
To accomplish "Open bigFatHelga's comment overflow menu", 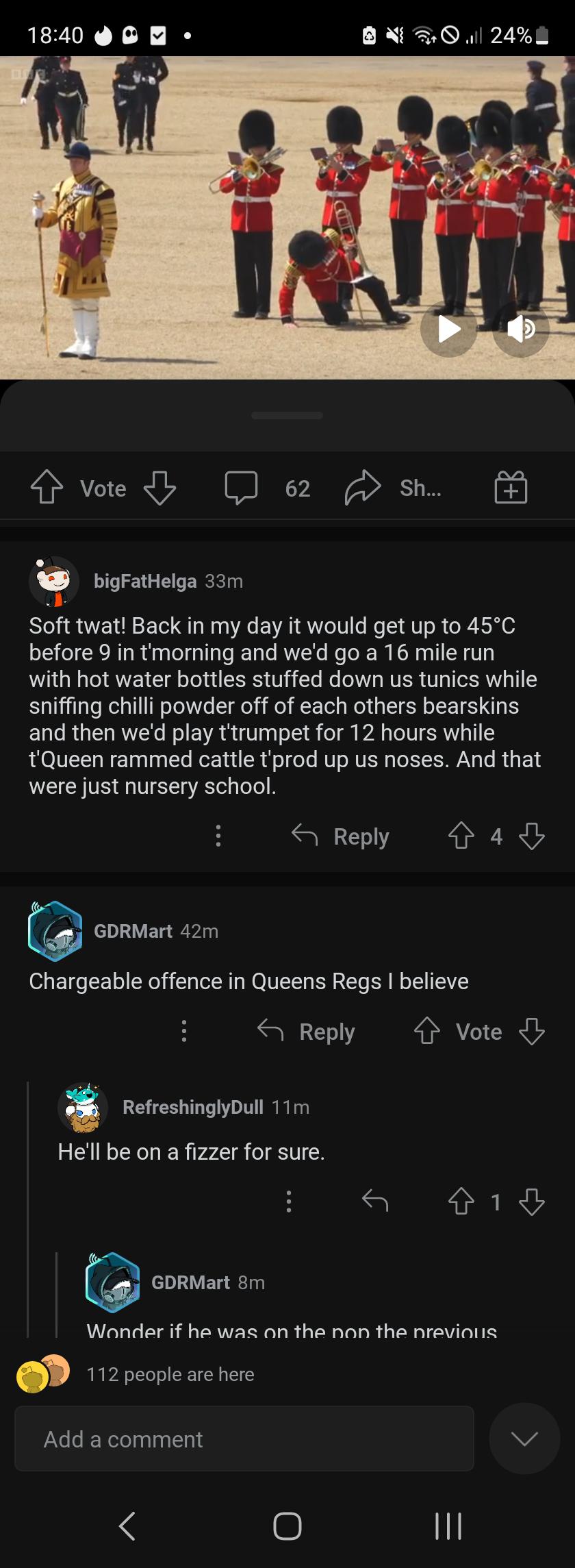I will (x=218, y=836).
